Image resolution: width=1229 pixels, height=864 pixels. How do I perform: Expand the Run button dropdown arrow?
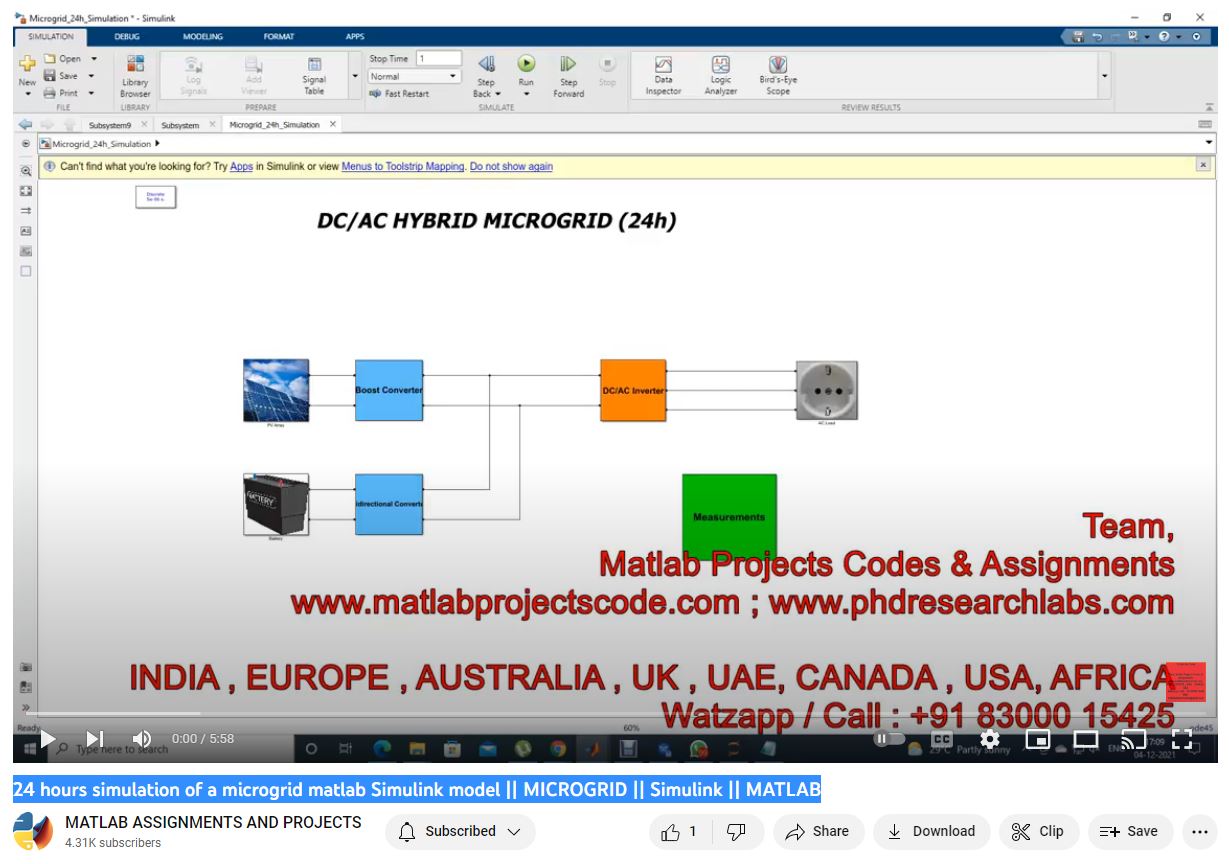(526, 94)
